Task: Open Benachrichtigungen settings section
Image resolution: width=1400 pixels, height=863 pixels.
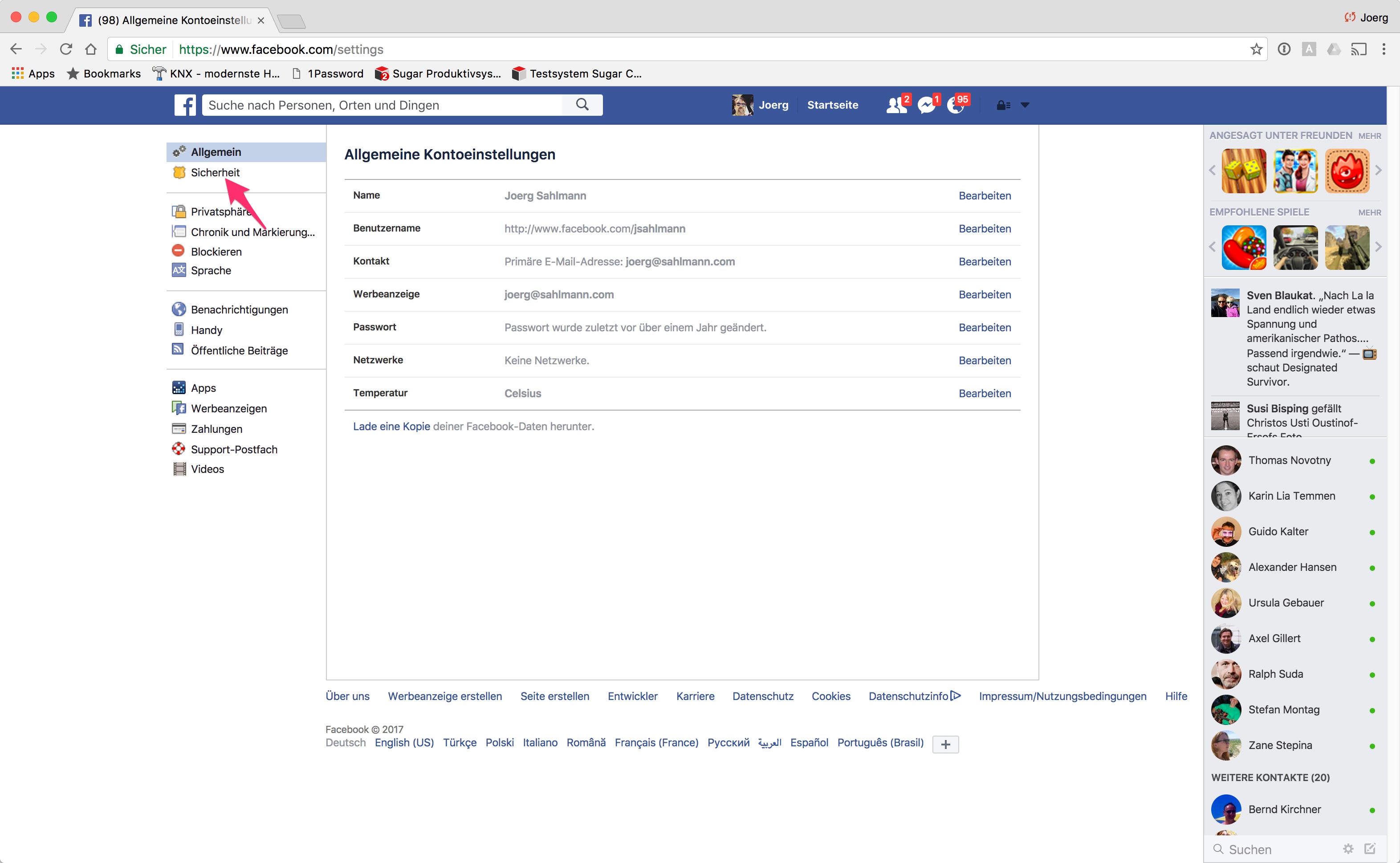Action: click(239, 309)
